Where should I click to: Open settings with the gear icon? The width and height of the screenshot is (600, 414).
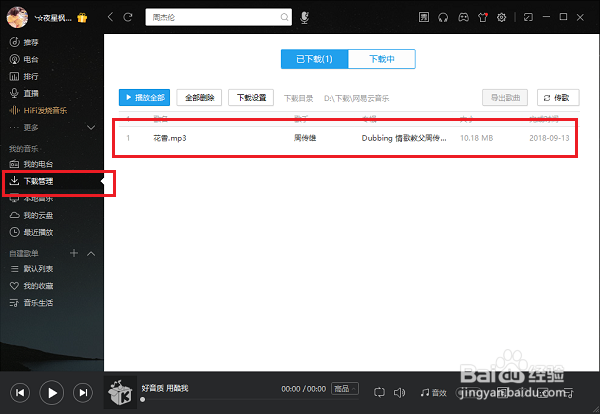point(501,17)
